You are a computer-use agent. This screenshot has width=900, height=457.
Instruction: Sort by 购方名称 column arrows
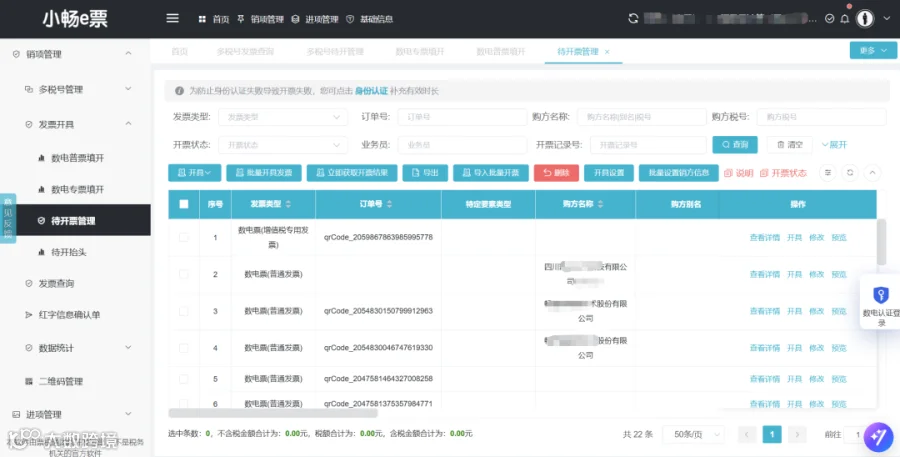pyautogui.click(x=600, y=204)
